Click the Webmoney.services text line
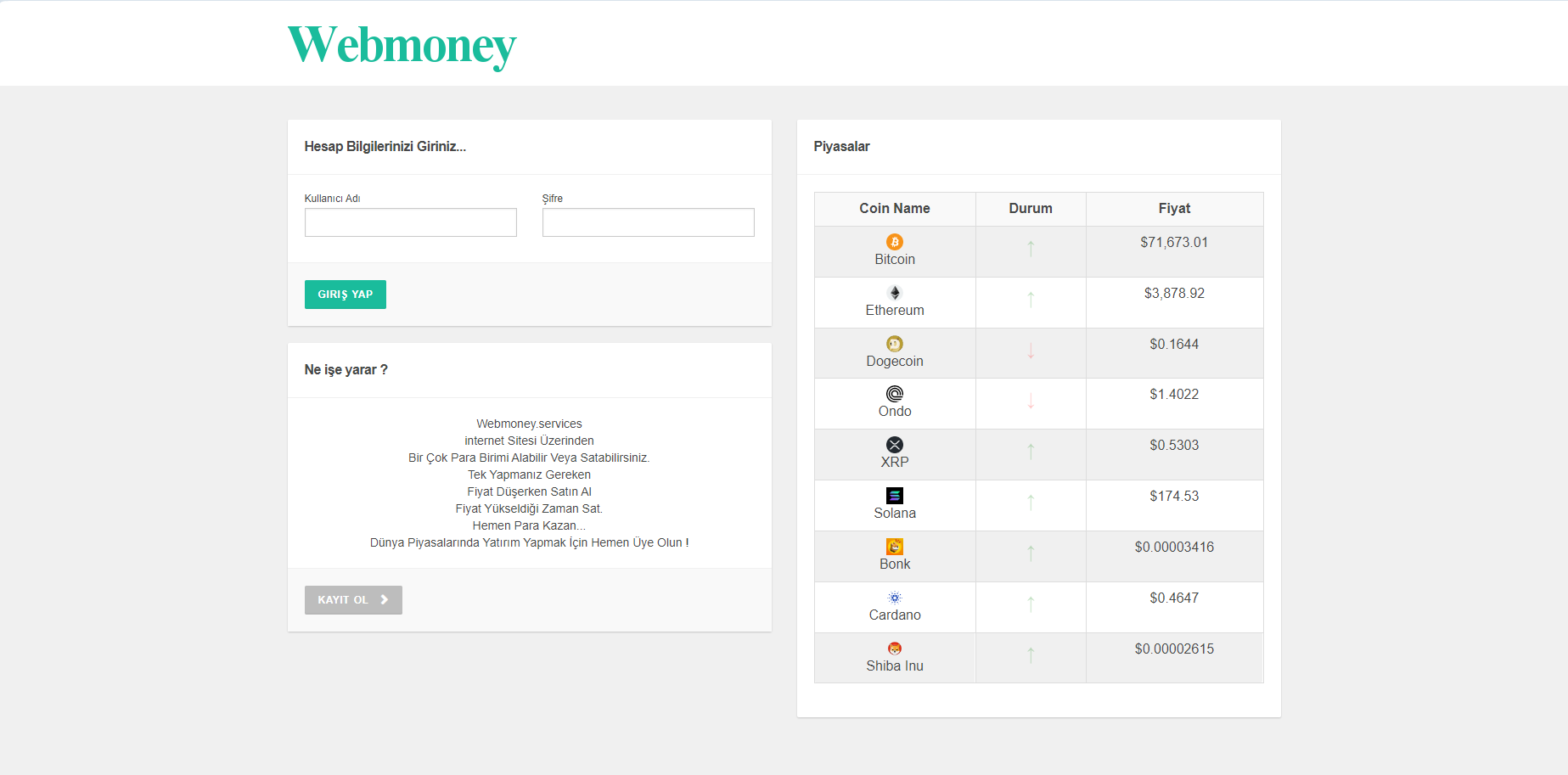Screen dimensions: 1568x775 [x=529, y=424]
